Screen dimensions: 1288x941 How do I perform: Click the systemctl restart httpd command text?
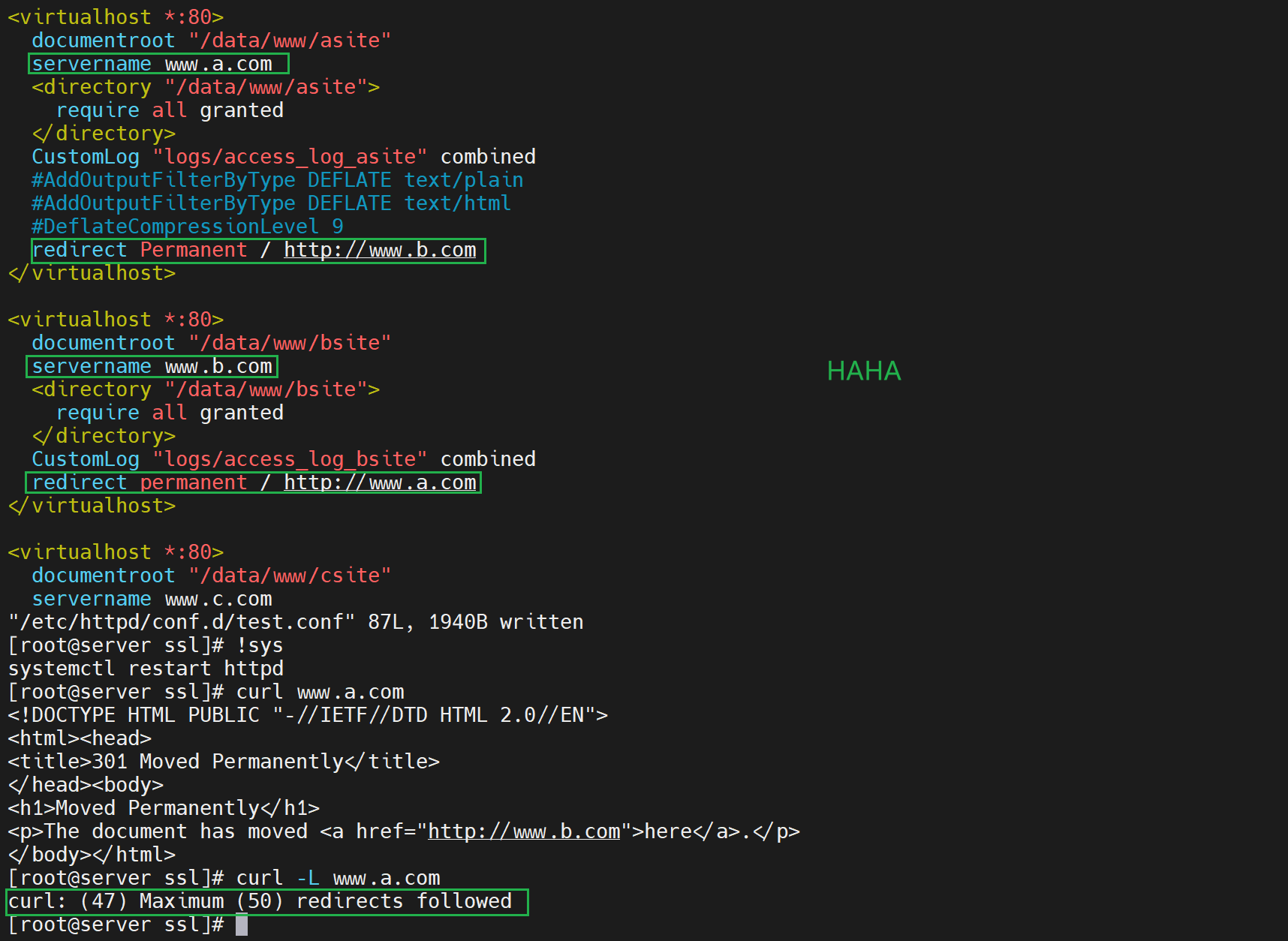pyautogui.click(x=146, y=669)
